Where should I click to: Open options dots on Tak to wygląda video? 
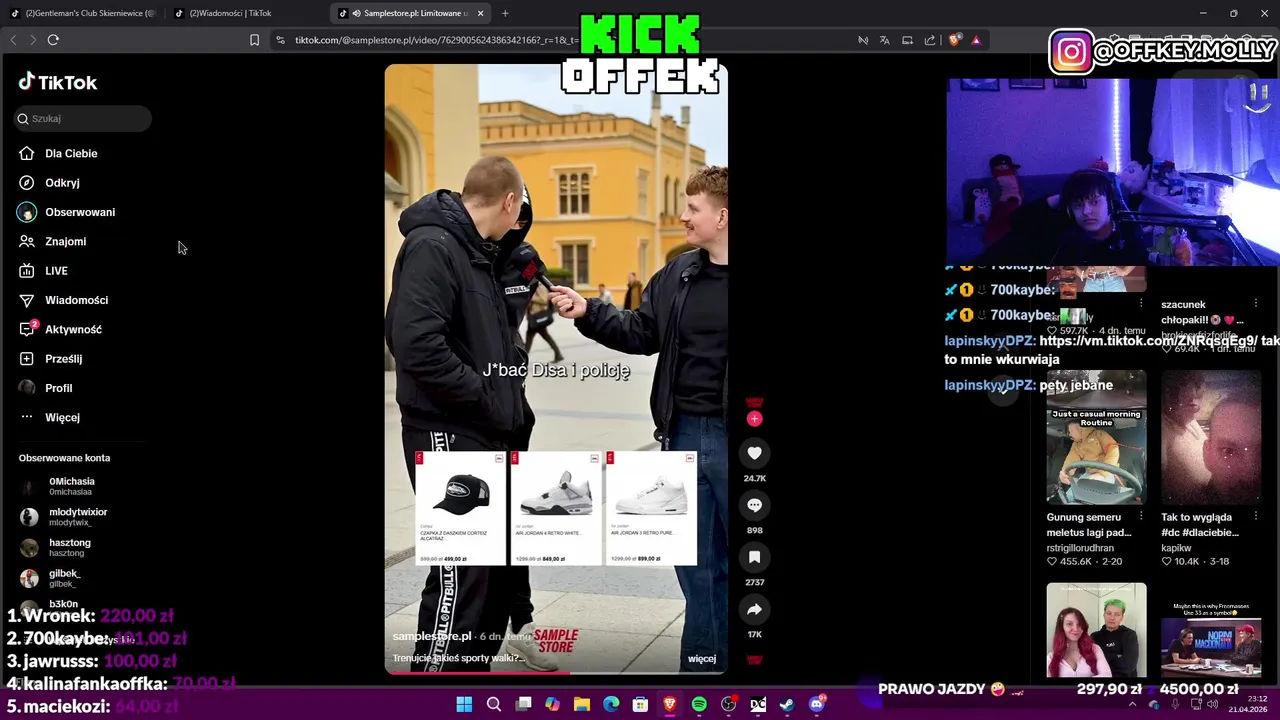tap(1256, 517)
